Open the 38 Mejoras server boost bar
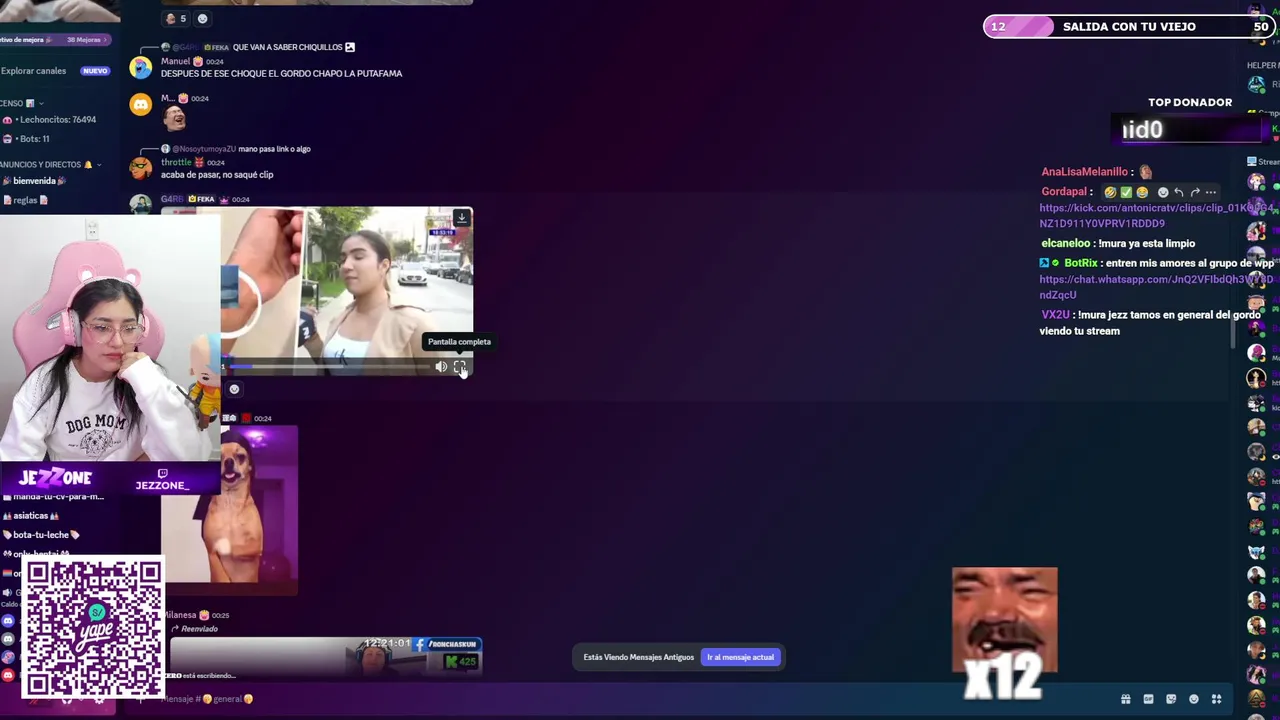The image size is (1280, 720). click(55, 40)
